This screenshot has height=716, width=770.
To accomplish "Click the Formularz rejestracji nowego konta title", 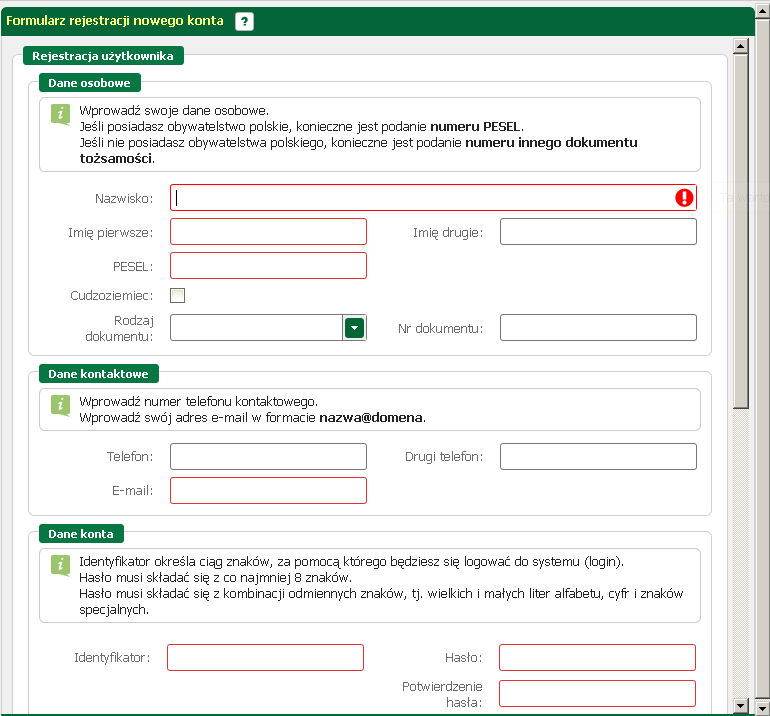I will [115, 21].
